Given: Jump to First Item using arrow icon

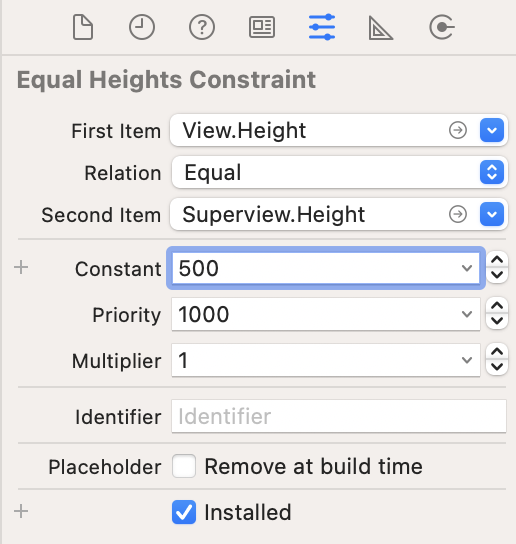Looking at the screenshot, I should point(458,130).
